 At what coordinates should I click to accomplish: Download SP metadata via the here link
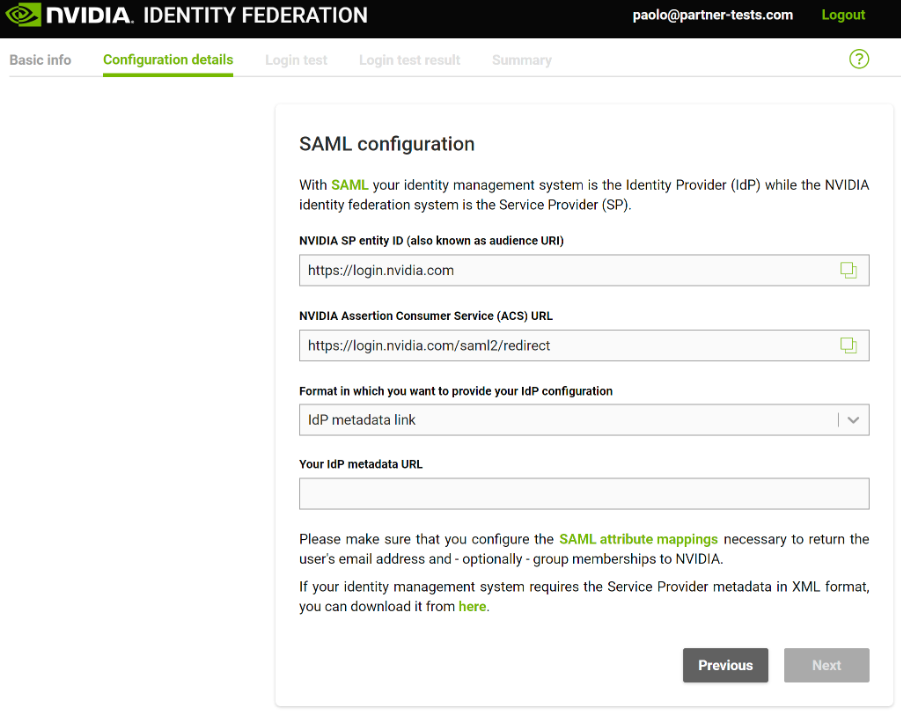(472, 606)
